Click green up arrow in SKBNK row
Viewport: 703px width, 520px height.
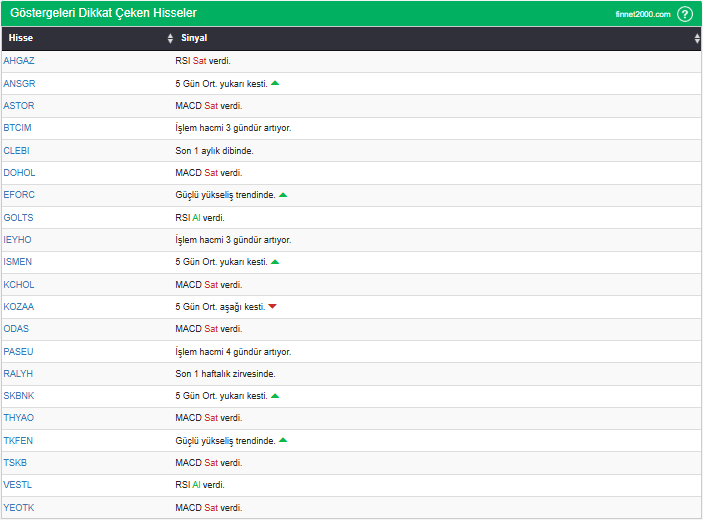tap(275, 396)
